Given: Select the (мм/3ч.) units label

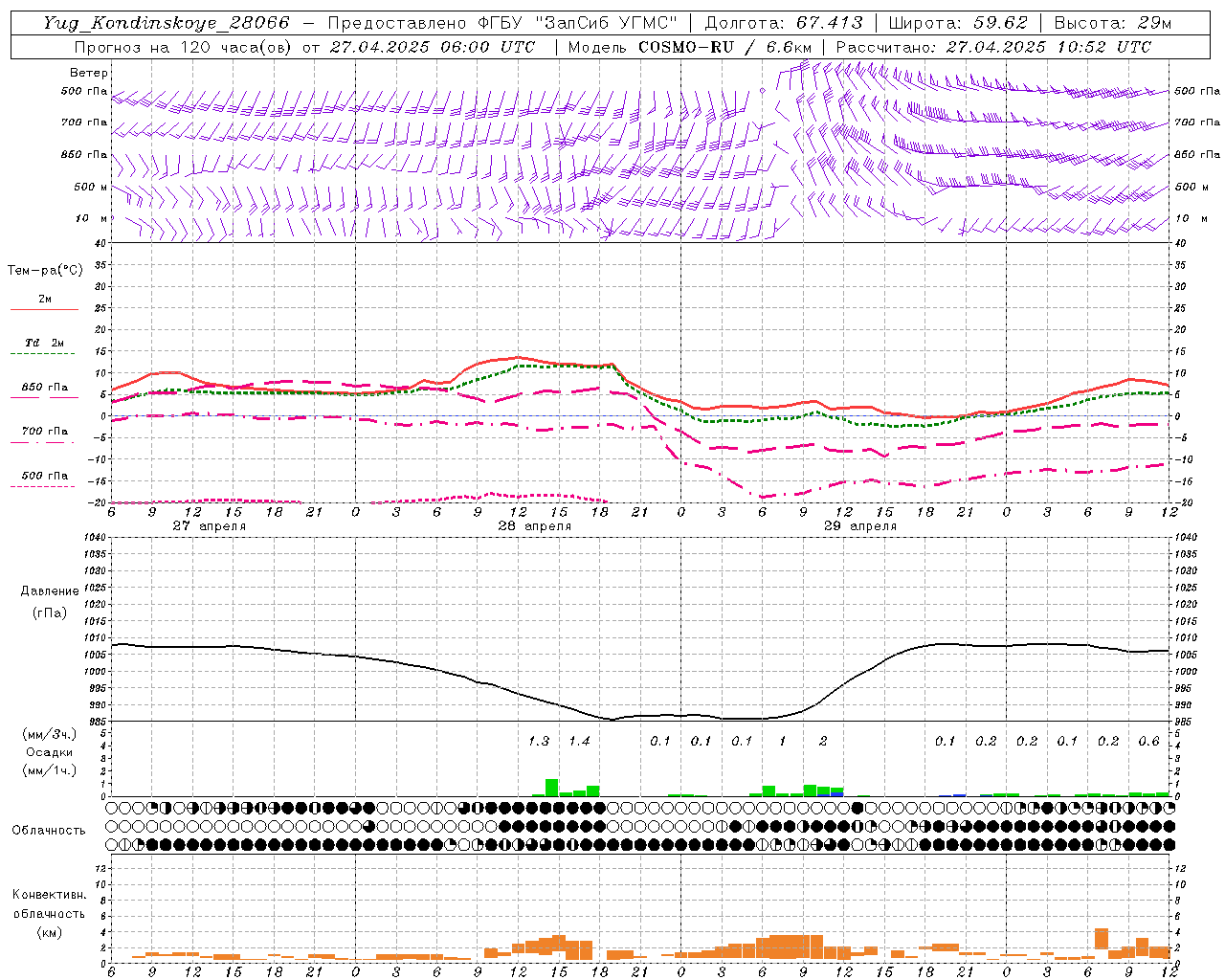Looking at the screenshot, I should coord(50,734).
